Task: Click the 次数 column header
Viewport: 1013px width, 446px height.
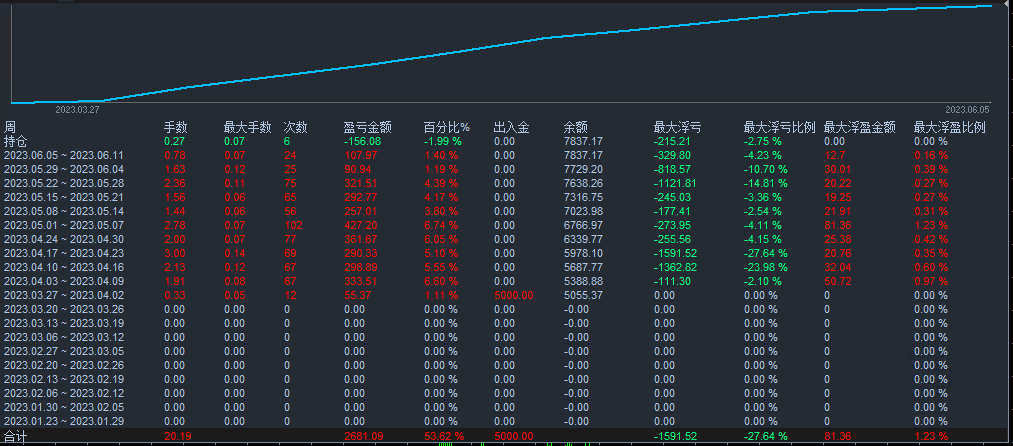Action: (x=295, y=127)
